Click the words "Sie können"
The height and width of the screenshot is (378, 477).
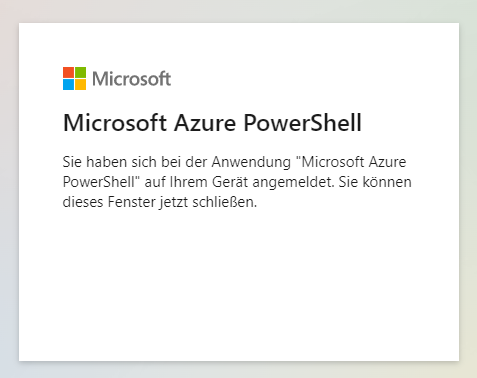tap(375, 182)
